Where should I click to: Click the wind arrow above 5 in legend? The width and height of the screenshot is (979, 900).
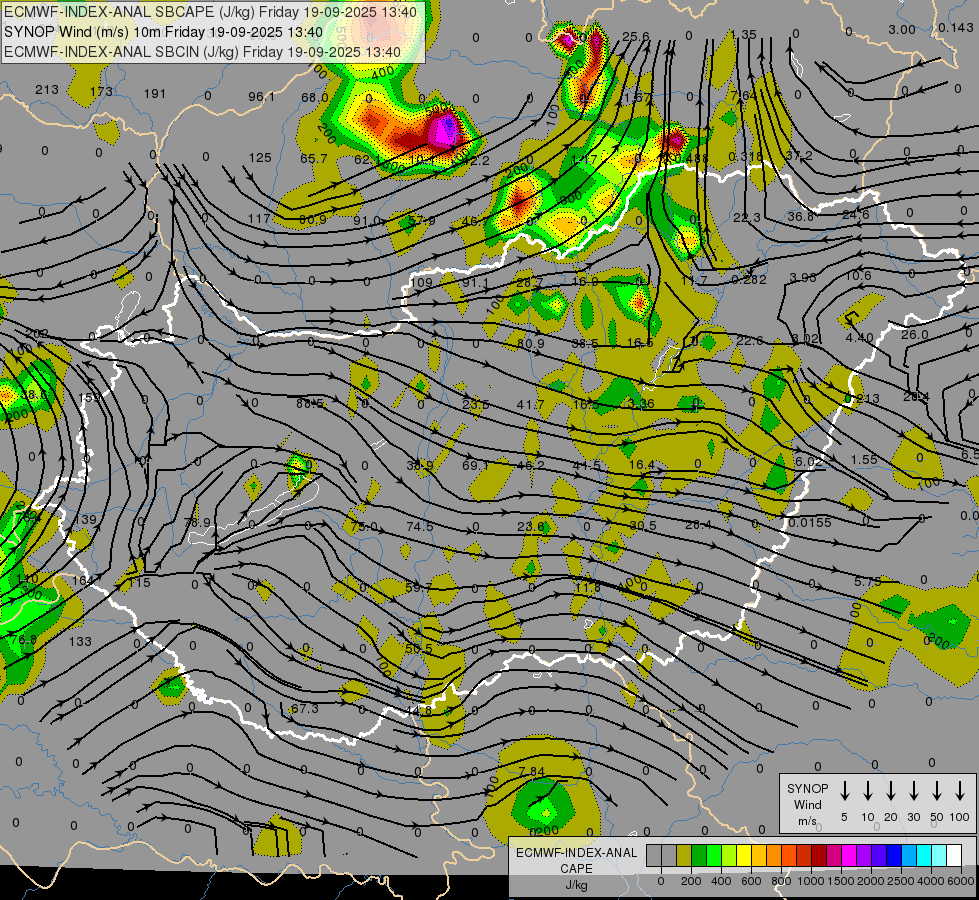[x=845, y=791]
